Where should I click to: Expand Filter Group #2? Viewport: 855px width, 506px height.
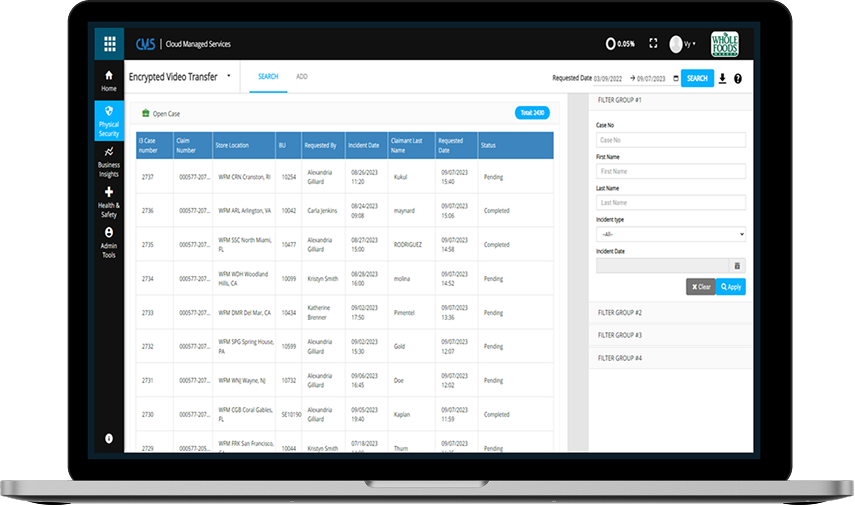[x=670, y=313]
